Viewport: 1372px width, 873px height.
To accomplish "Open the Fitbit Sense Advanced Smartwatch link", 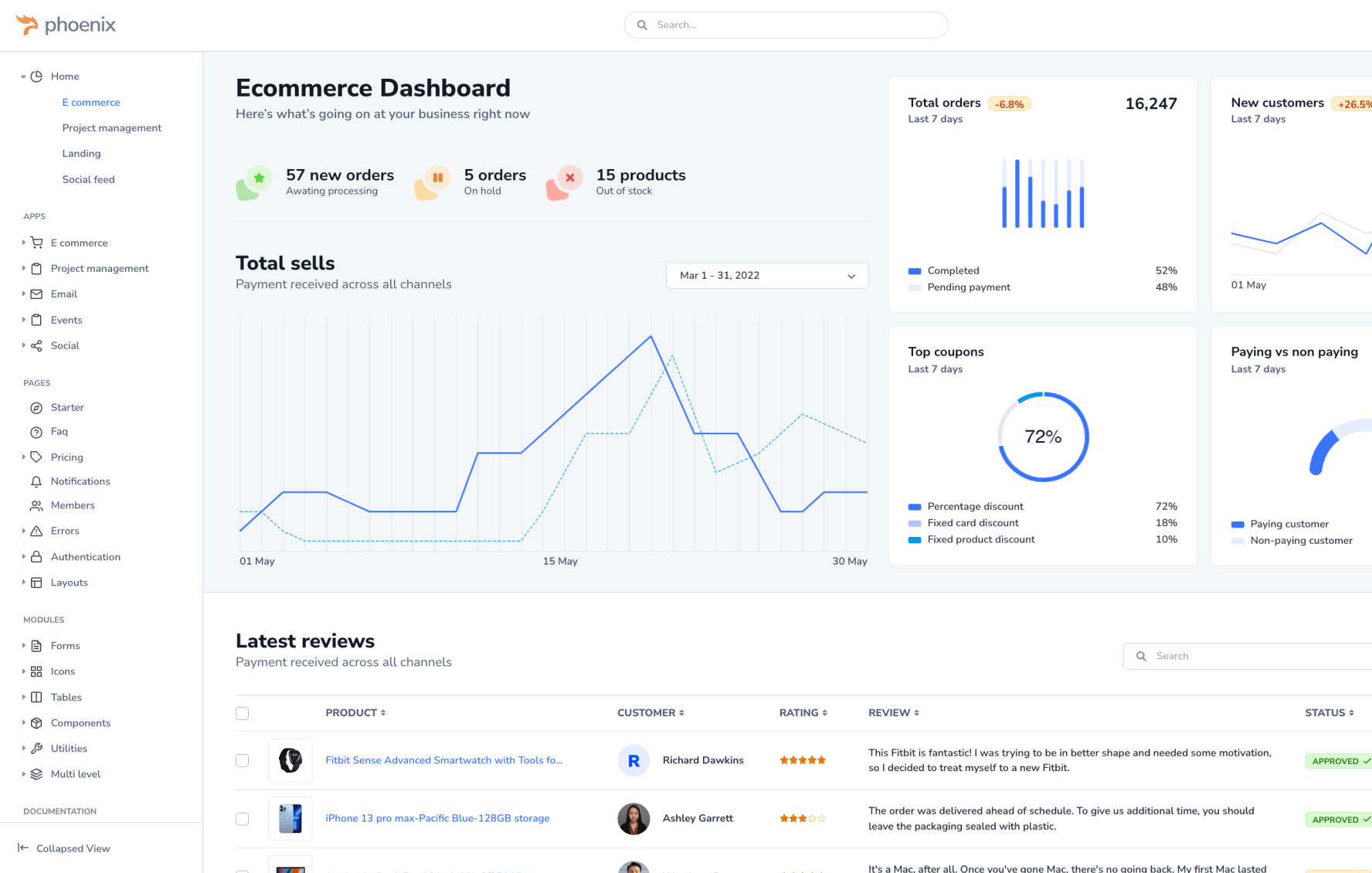I will 443,760.
